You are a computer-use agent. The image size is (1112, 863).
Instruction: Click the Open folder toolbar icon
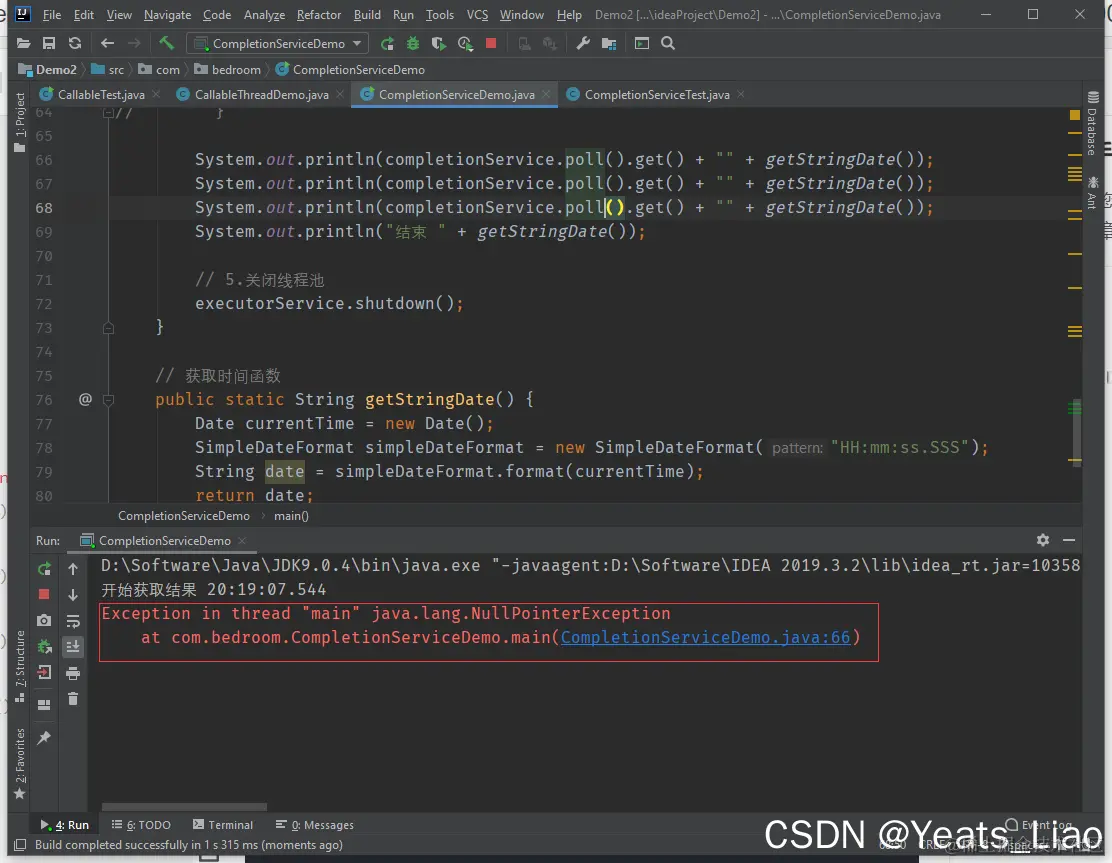(23, 43)
